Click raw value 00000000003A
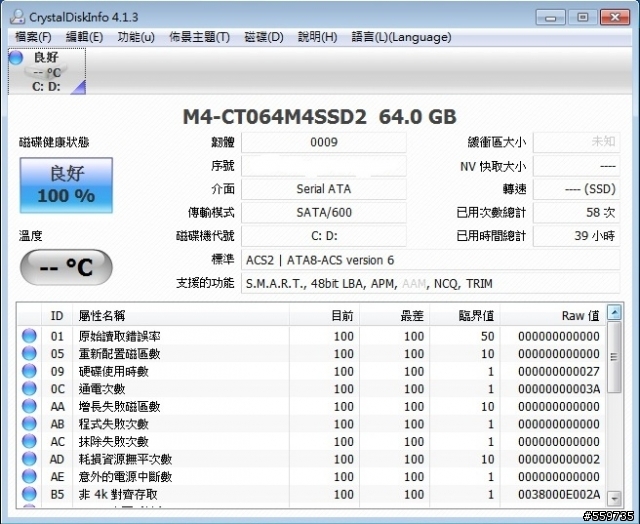The image size is (640, 524). [x=559, y=389]
